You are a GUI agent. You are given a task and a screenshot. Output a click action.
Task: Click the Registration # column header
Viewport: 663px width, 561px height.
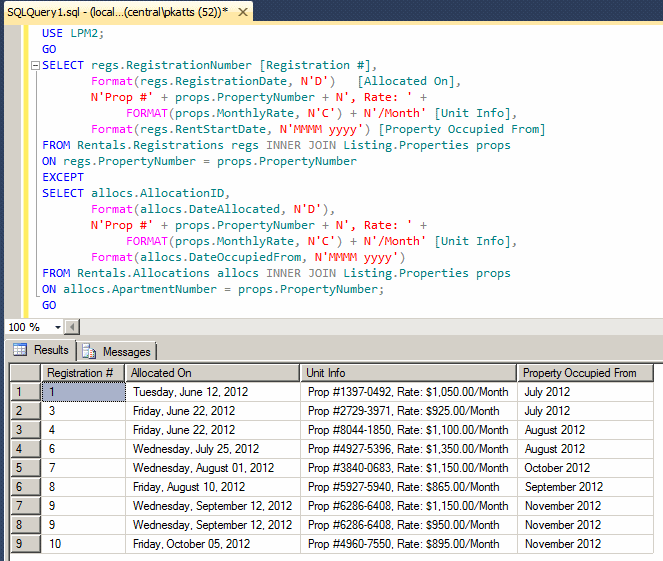(x=83, y=373)
